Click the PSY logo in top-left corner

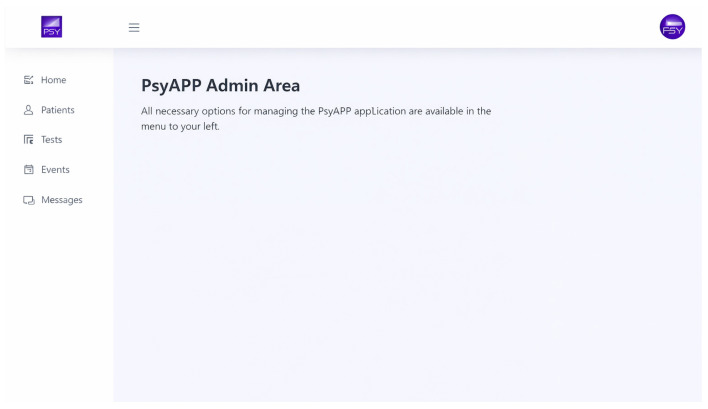(51, 27)
